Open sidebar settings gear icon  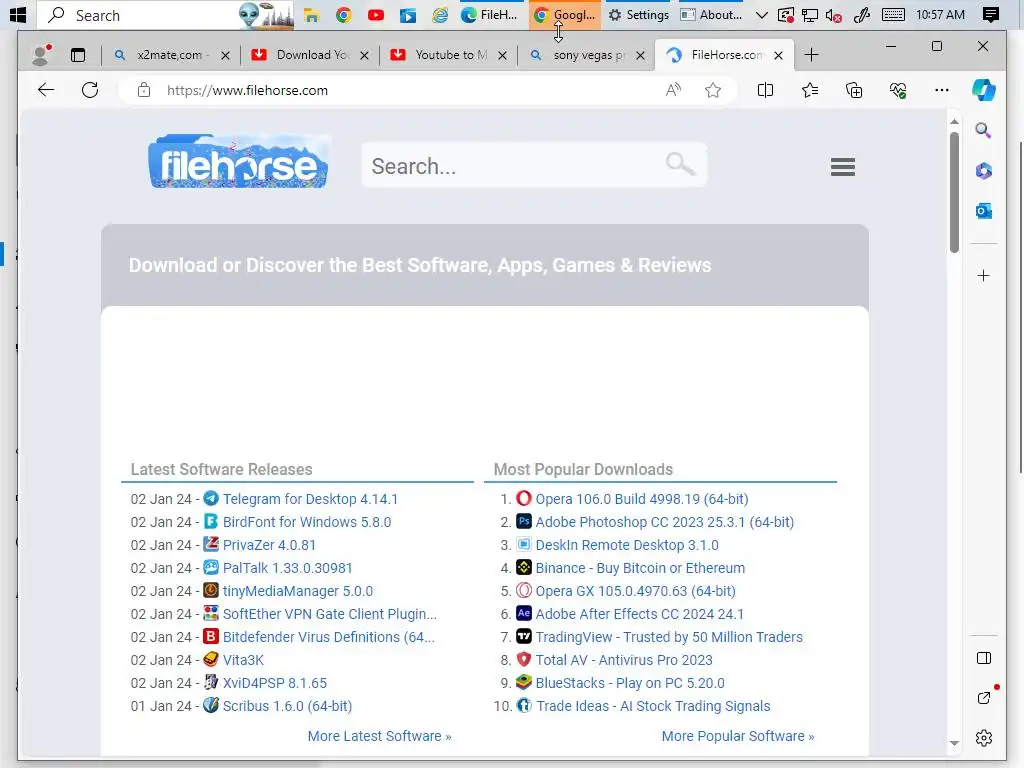click(984, 738)
